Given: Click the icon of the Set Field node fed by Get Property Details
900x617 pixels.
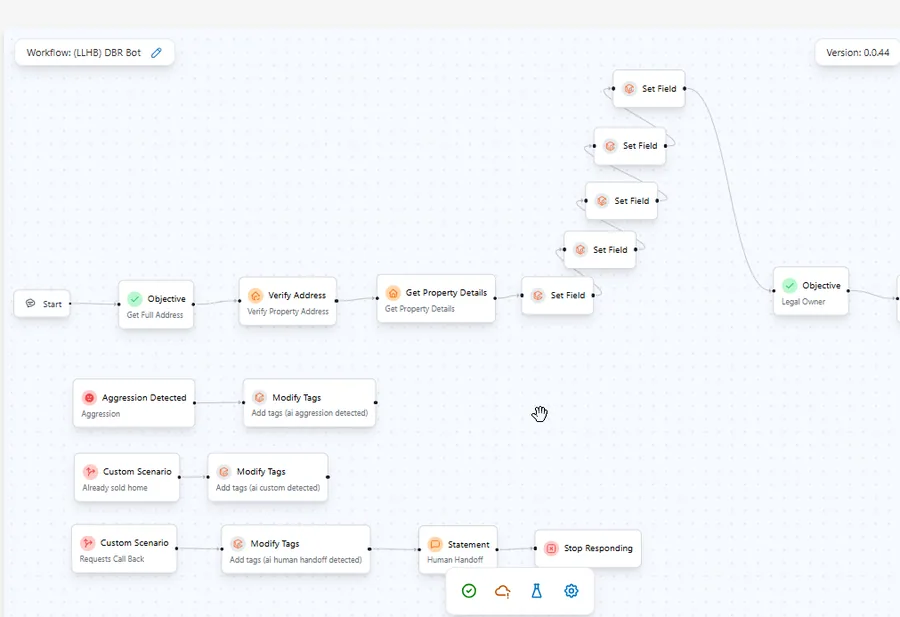Looking at the screenshot, I should pos(538,296).
